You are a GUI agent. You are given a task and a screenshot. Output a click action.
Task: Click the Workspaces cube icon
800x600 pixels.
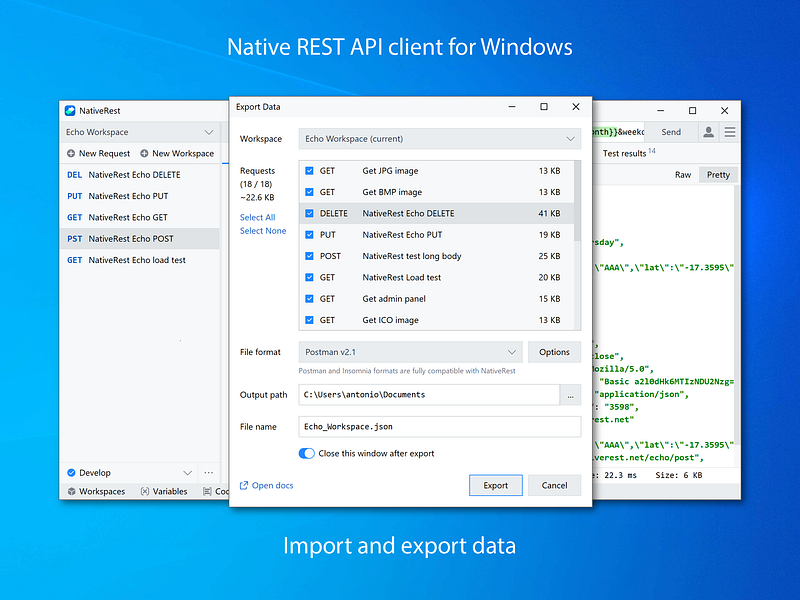[x=71, y=491]
